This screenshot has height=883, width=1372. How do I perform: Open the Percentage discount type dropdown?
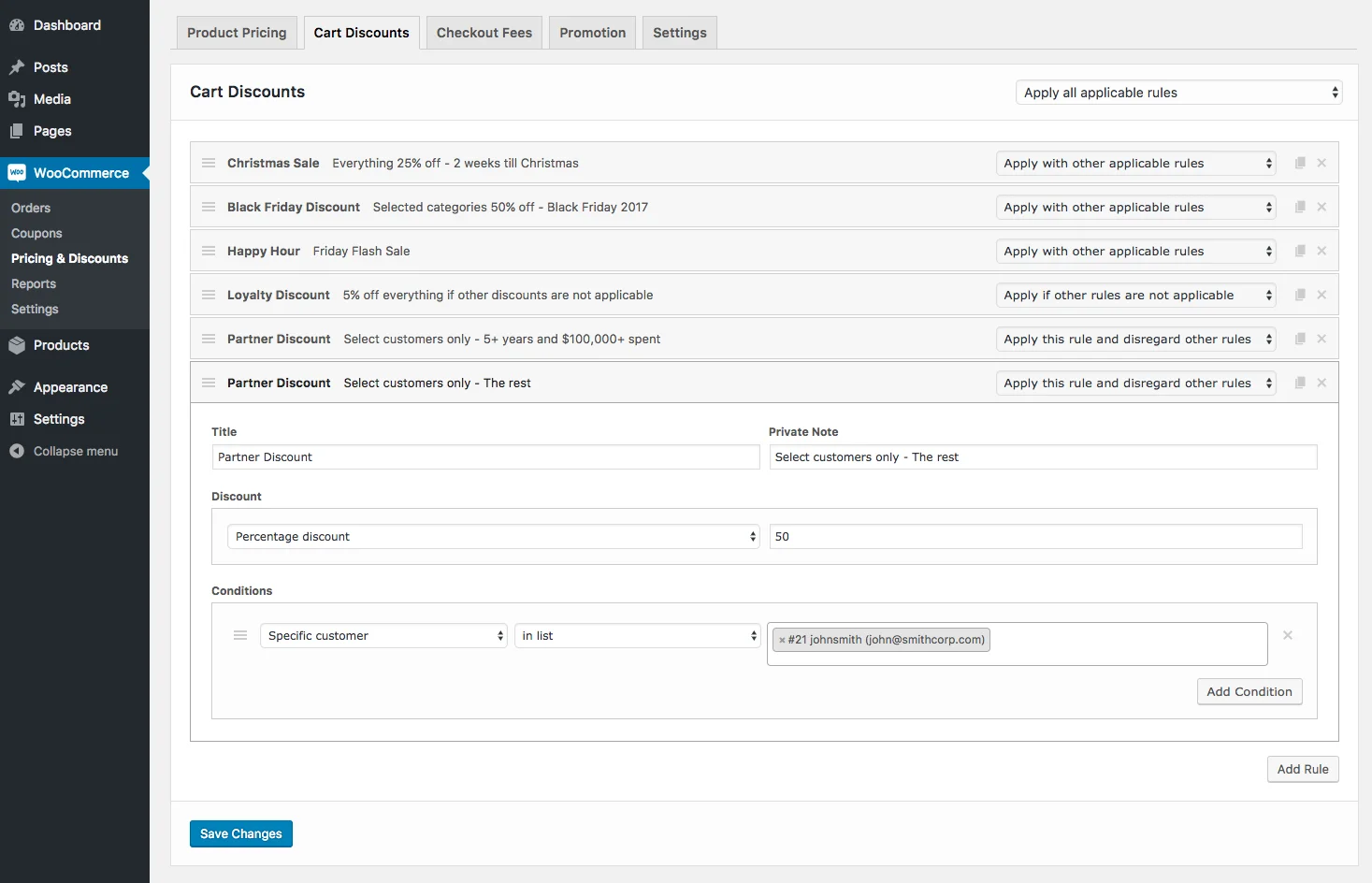[493, 536]
